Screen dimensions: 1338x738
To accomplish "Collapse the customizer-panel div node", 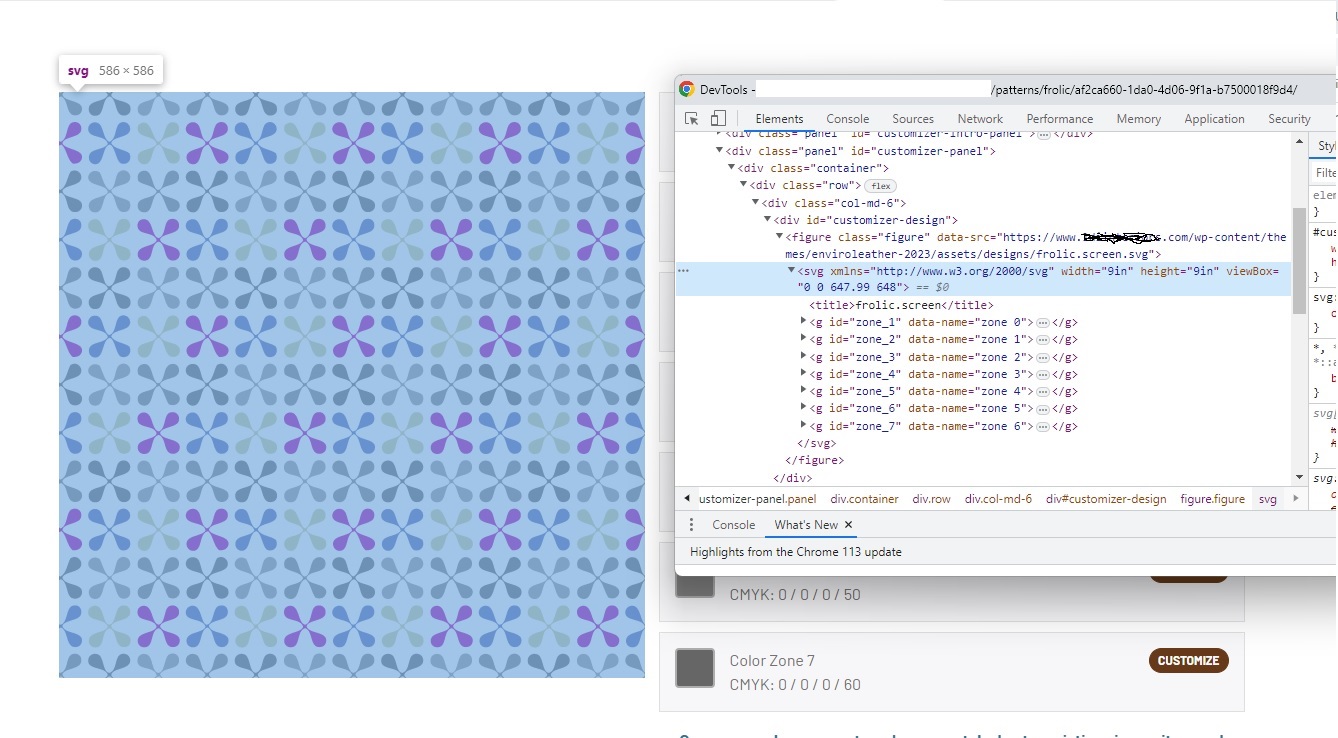I will (719, 151).
